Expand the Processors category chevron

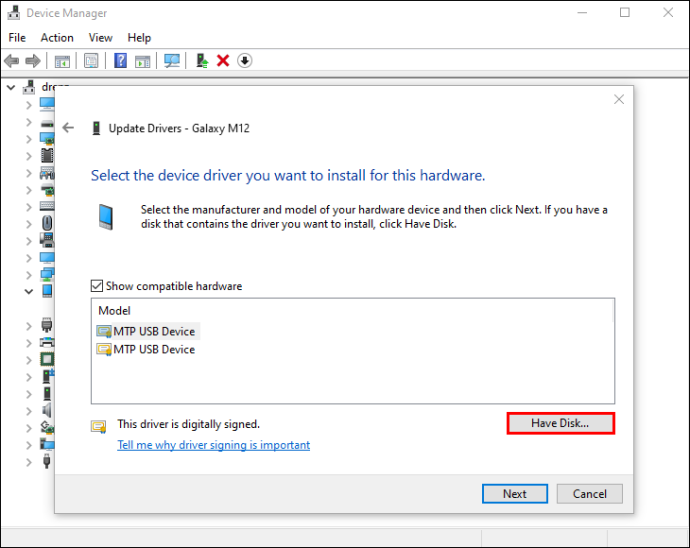pos(29,360)
